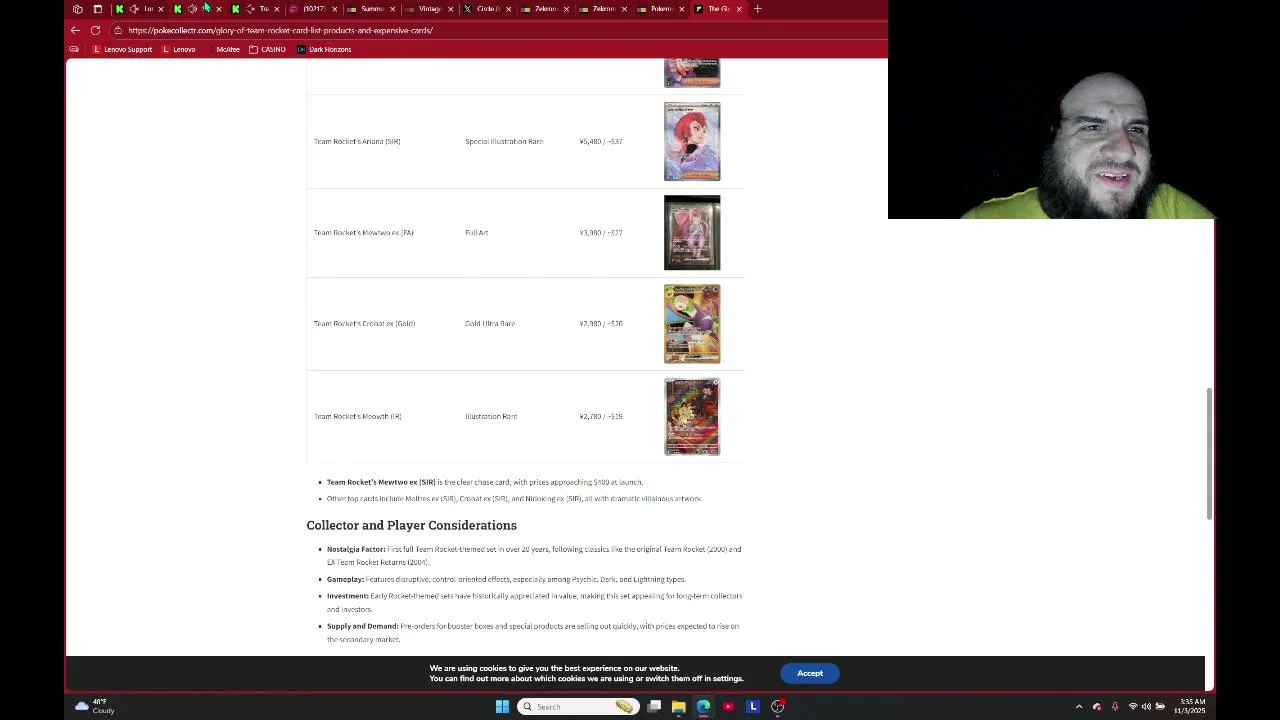
Task: Open the red security tray icon
Action: [1097, 706]
